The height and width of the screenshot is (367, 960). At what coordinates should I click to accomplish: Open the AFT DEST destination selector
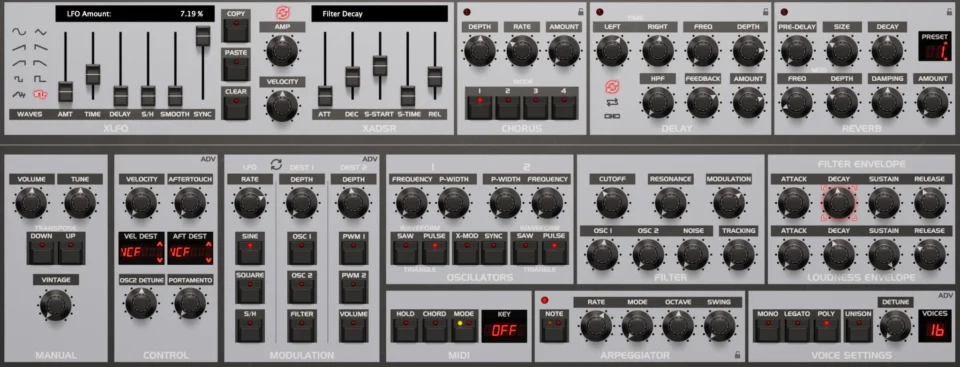pyautogui.click(x=190, y=248)
